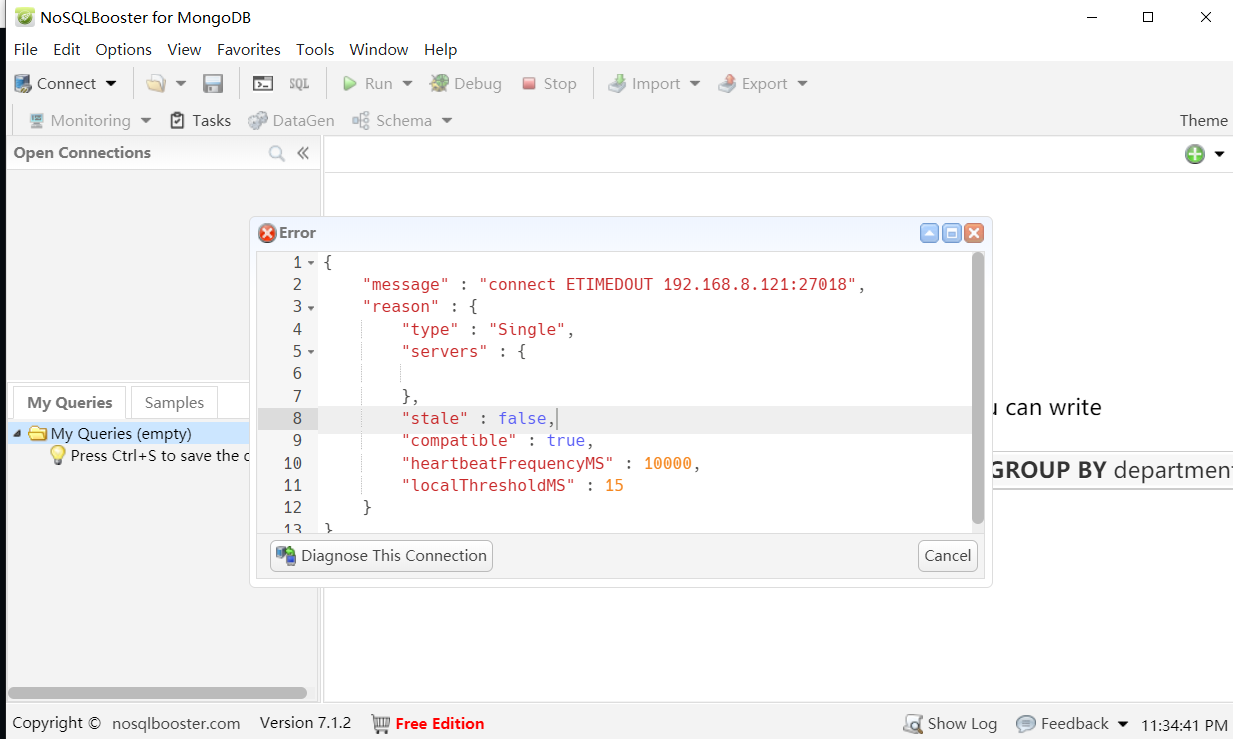Click the heartbeatFrequencyMS value 10000
Screen dimensions: 1233x739
click(x=668, y=463)
